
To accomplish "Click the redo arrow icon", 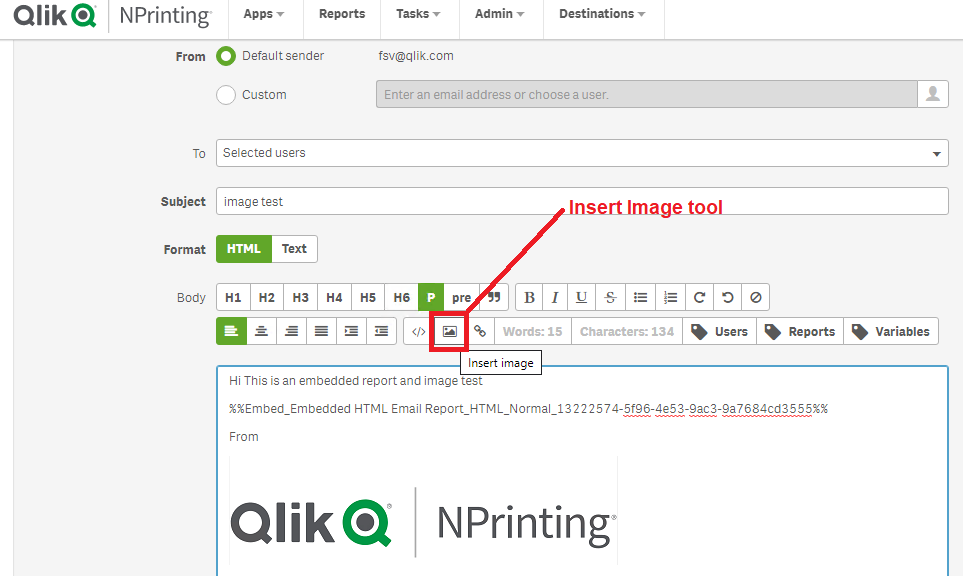I will [699, 297].
